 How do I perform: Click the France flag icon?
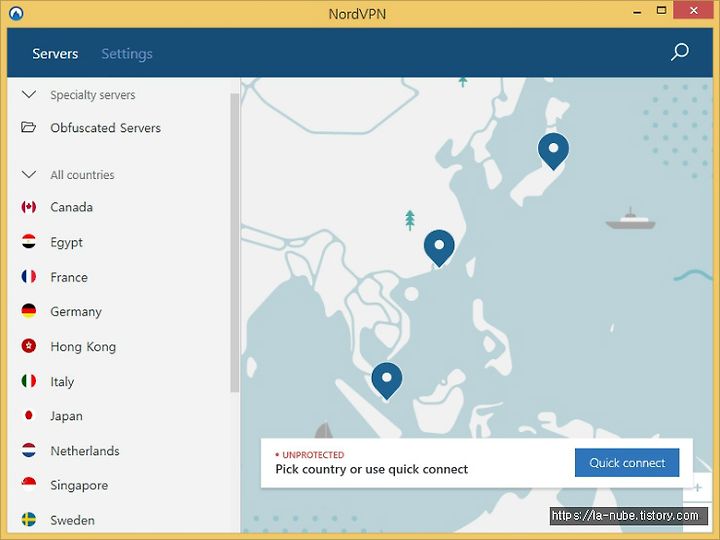point(28,276)
